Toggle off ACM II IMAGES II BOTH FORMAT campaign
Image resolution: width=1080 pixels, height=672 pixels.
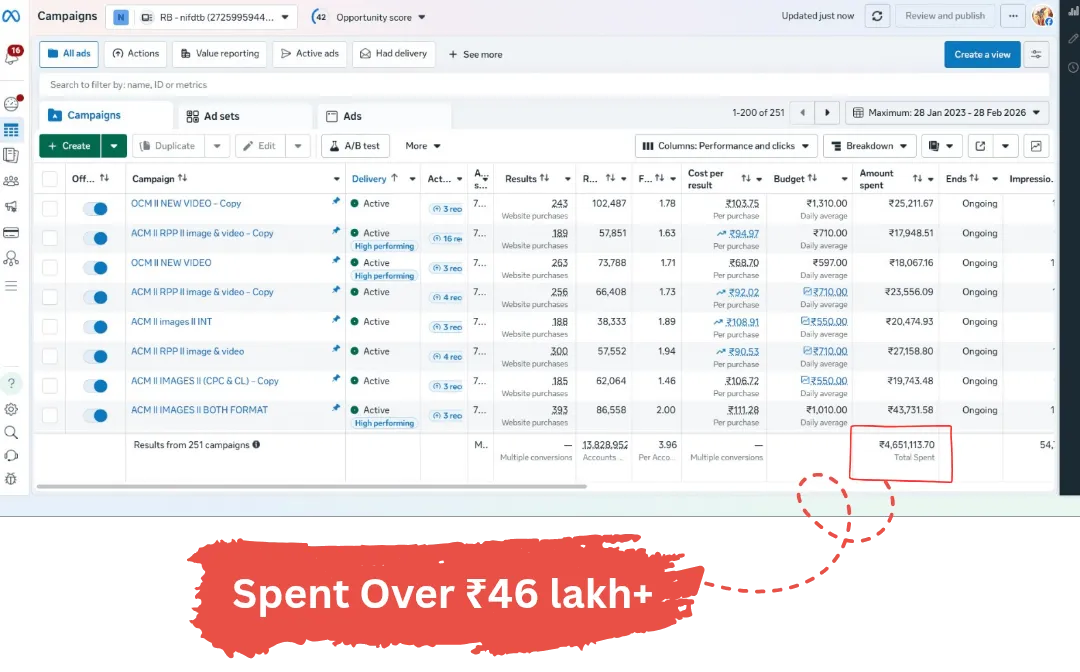tap(95, 416)
